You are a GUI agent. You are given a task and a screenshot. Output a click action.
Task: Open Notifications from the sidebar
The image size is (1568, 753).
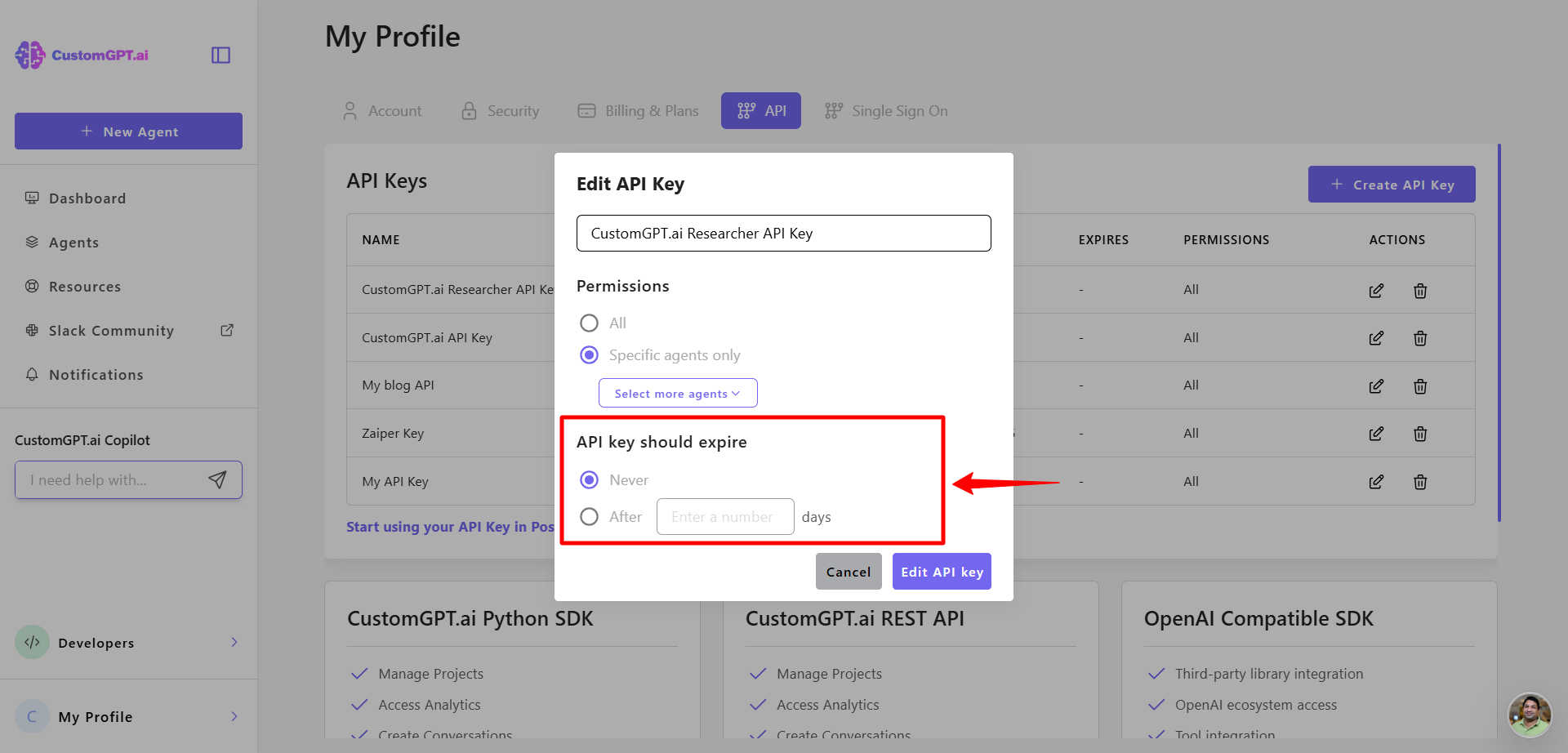[96, 375]
